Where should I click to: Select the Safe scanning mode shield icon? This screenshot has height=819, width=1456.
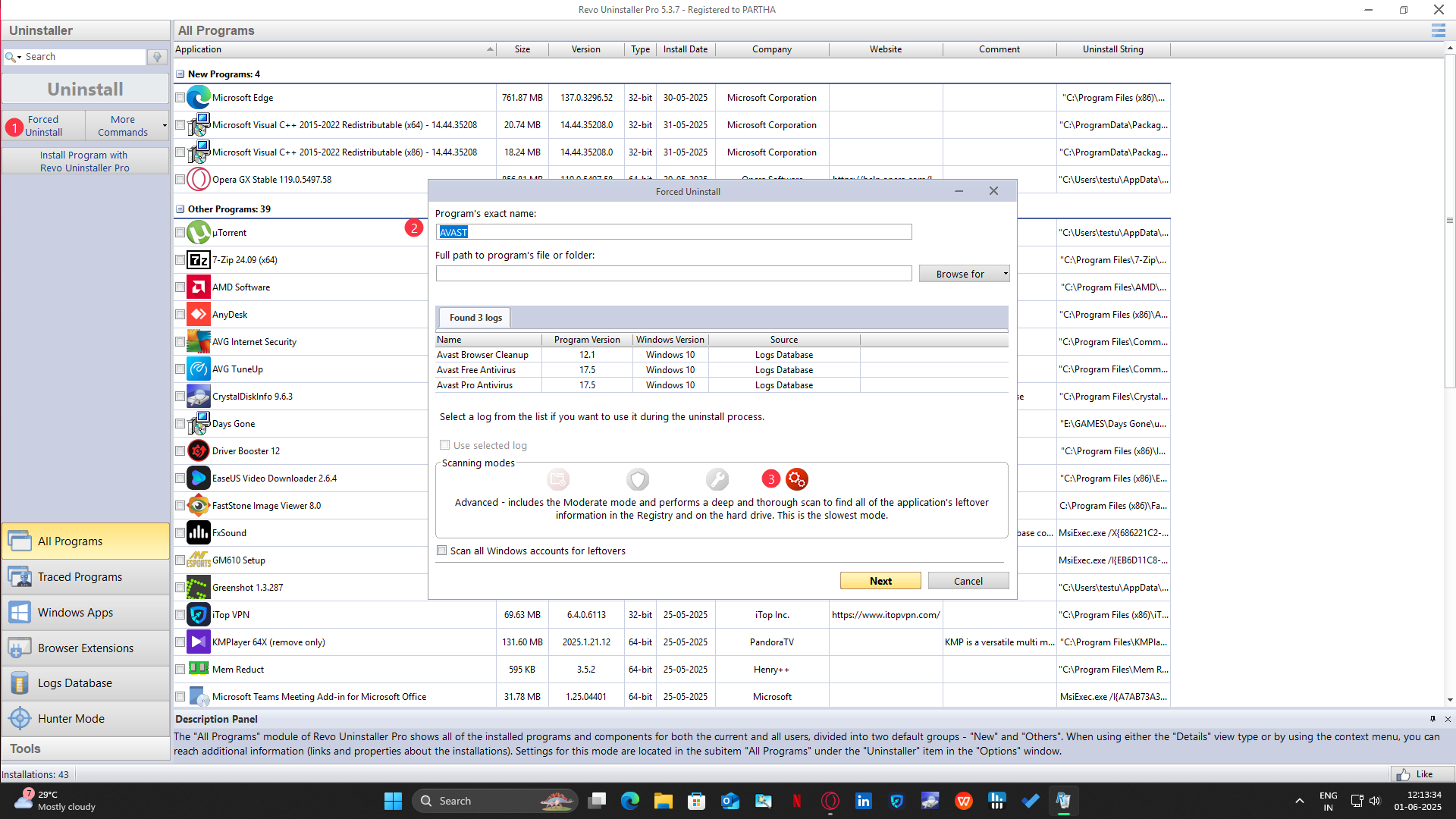point(638,479)
